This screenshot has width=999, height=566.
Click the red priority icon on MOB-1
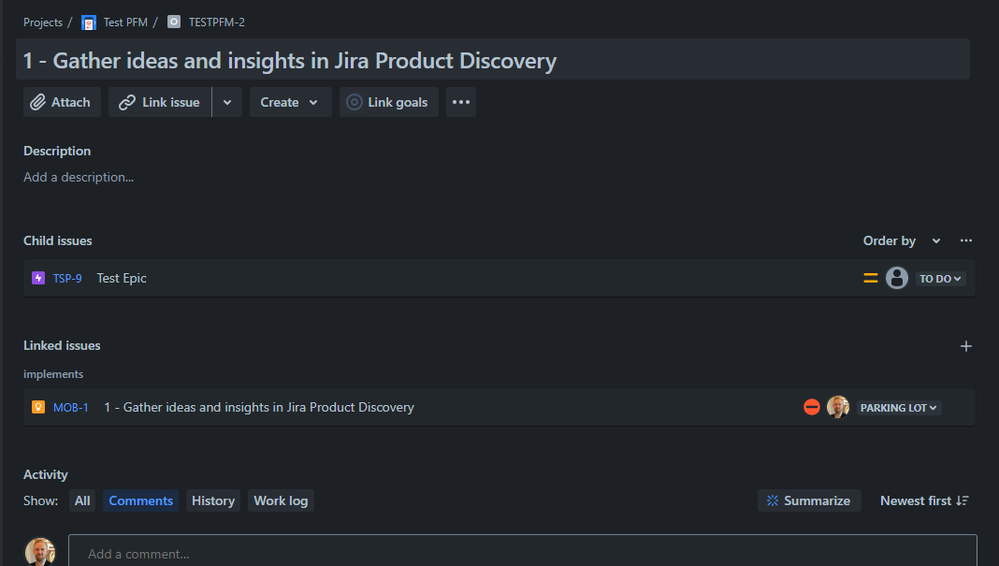point(812,407)
